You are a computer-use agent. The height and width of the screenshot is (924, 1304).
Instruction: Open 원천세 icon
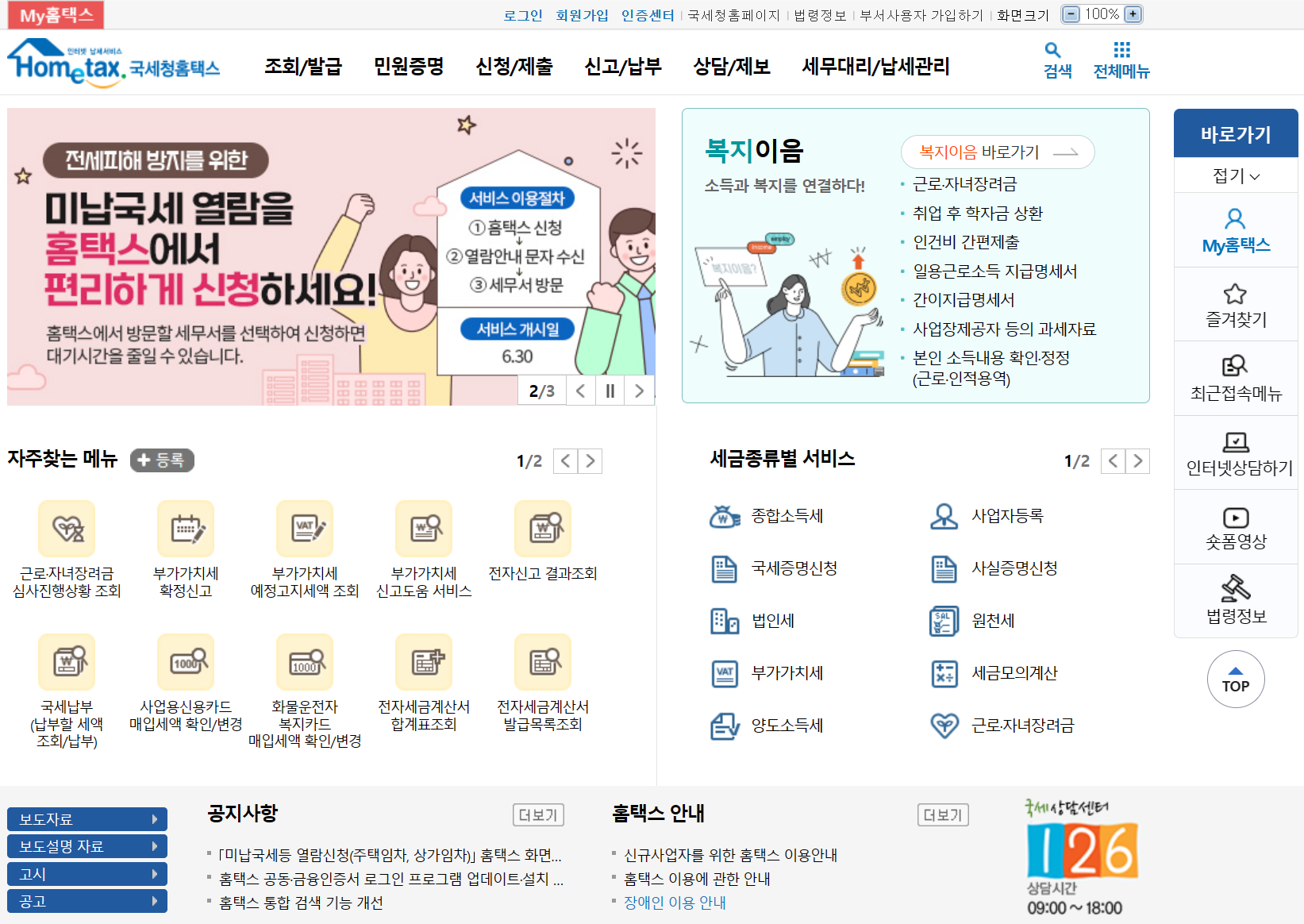click(x=944, y=622)
